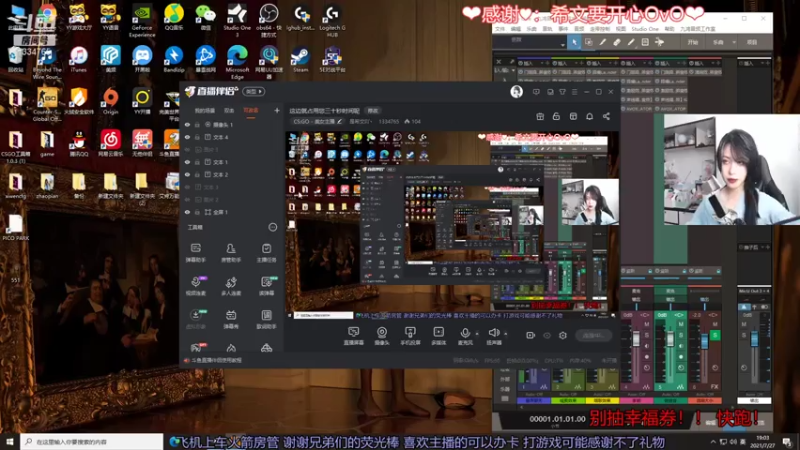Expand microphone options arrow

point(477,334)
